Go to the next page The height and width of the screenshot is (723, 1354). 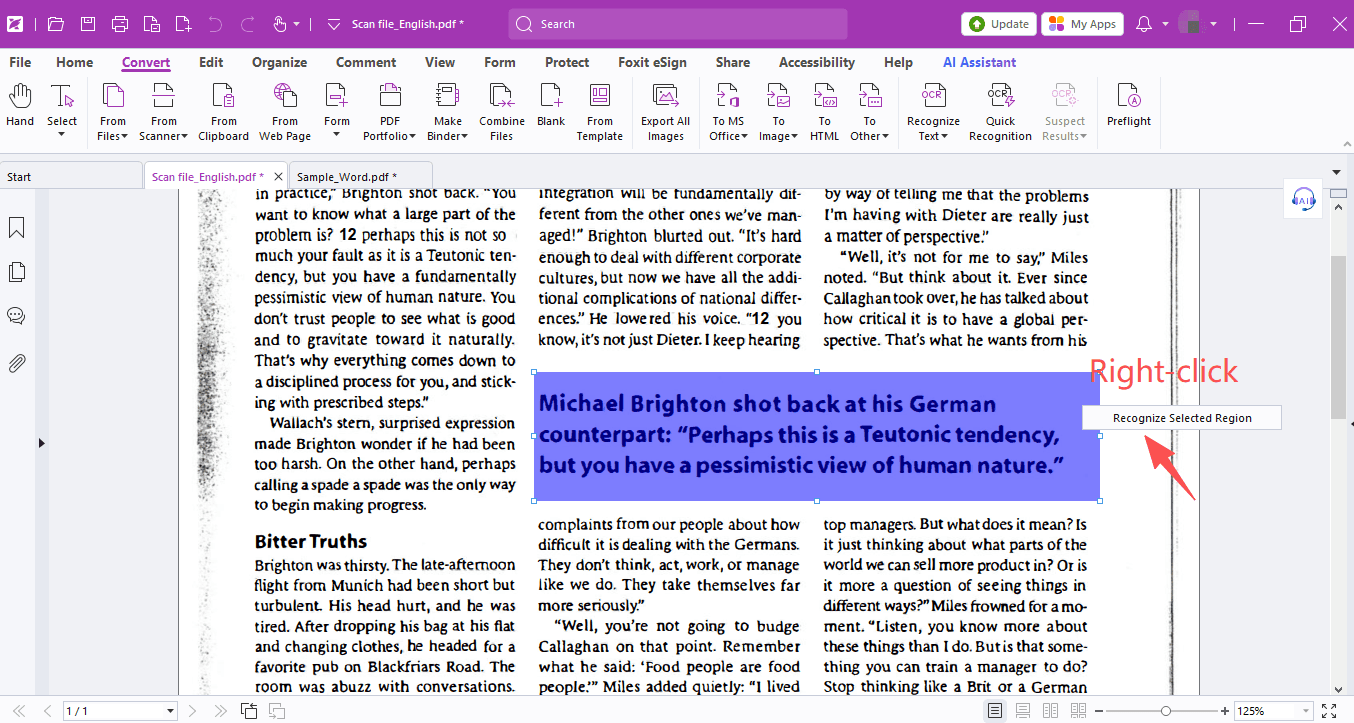coord(193,711)
